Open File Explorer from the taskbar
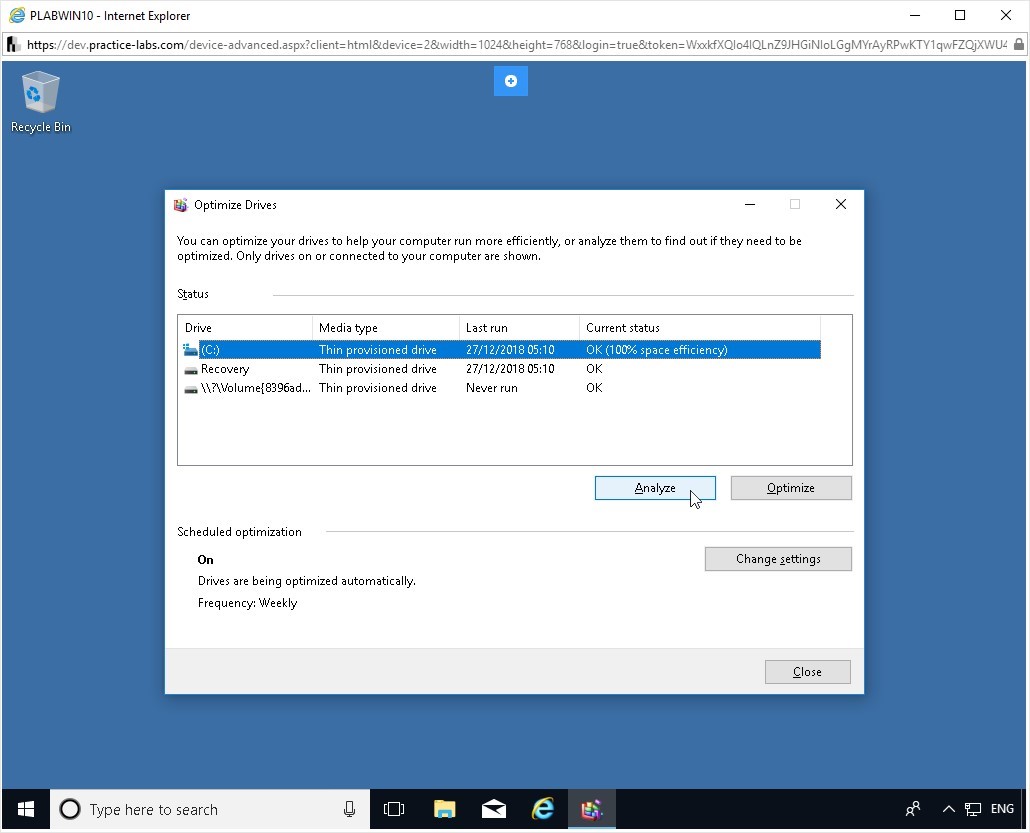 click(x=445, y=809)
